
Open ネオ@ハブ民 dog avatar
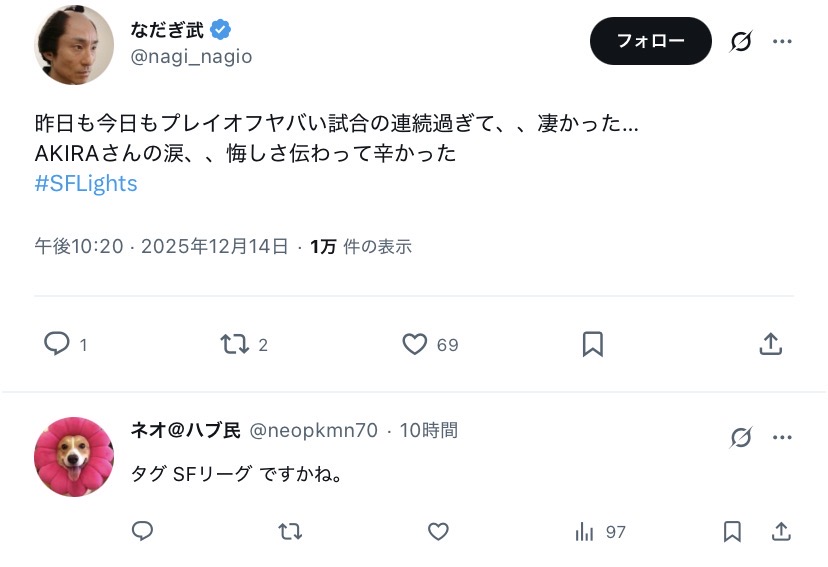[74, 457]
